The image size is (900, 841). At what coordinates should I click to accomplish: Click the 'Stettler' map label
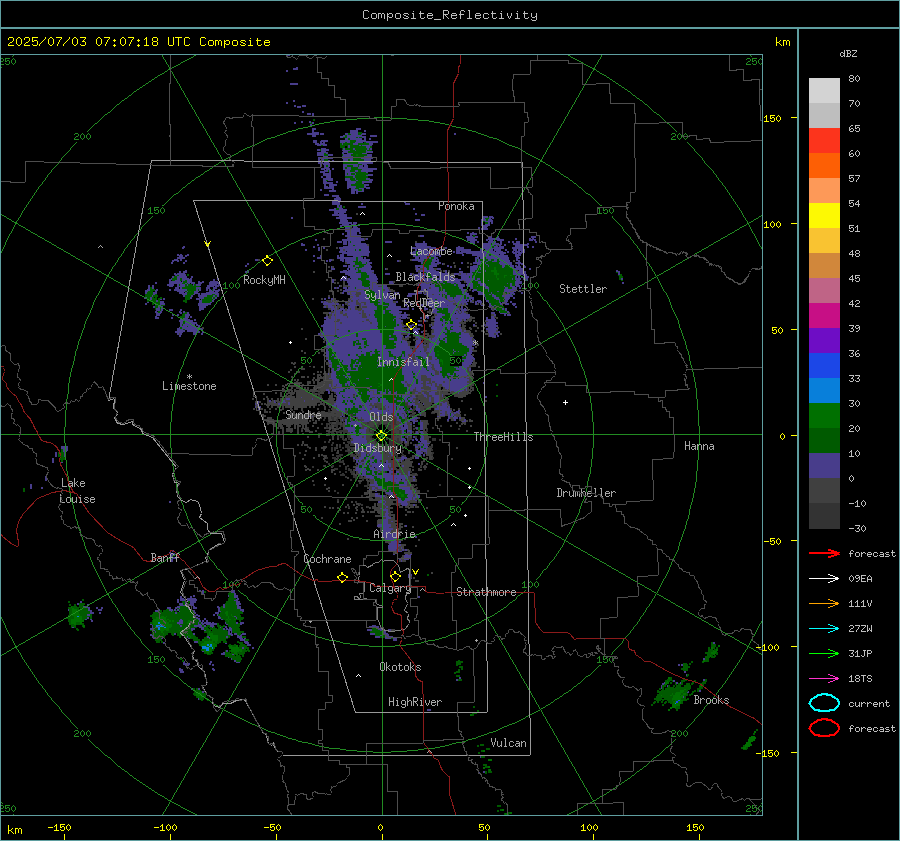point(583,289)
